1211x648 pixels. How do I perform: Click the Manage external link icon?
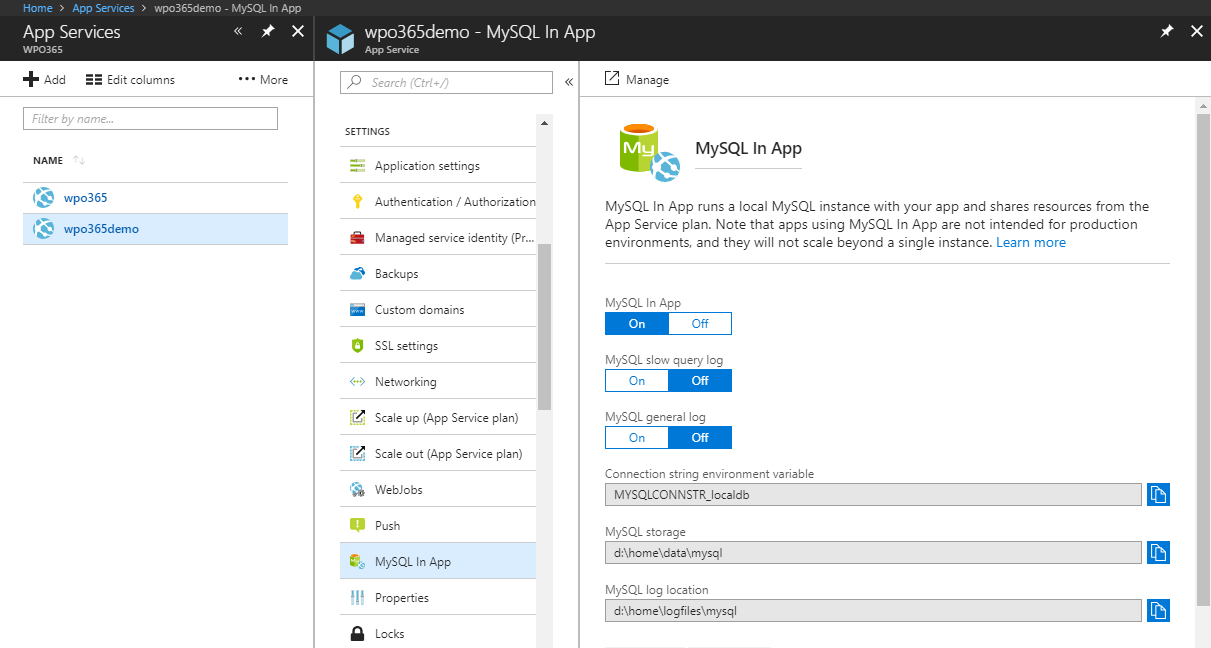pos(612,79)
